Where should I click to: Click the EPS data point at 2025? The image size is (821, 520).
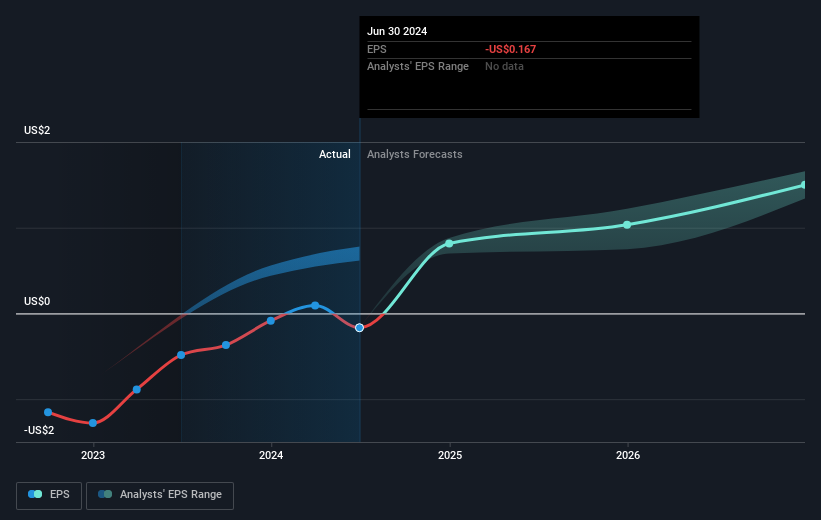(x=449, y=244)
